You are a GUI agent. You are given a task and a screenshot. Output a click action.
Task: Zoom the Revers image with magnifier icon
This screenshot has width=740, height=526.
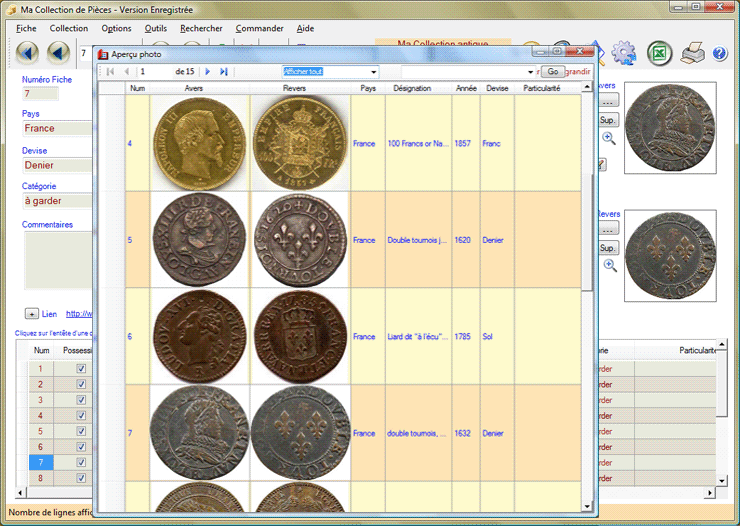coord(610,265)
